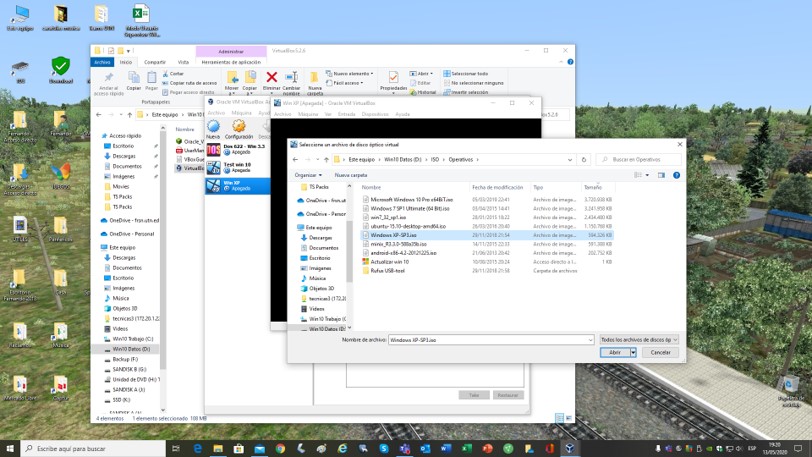Click the dialog help question icon
Viewport: 812px width, 457px height.
[x=676, y=175]
